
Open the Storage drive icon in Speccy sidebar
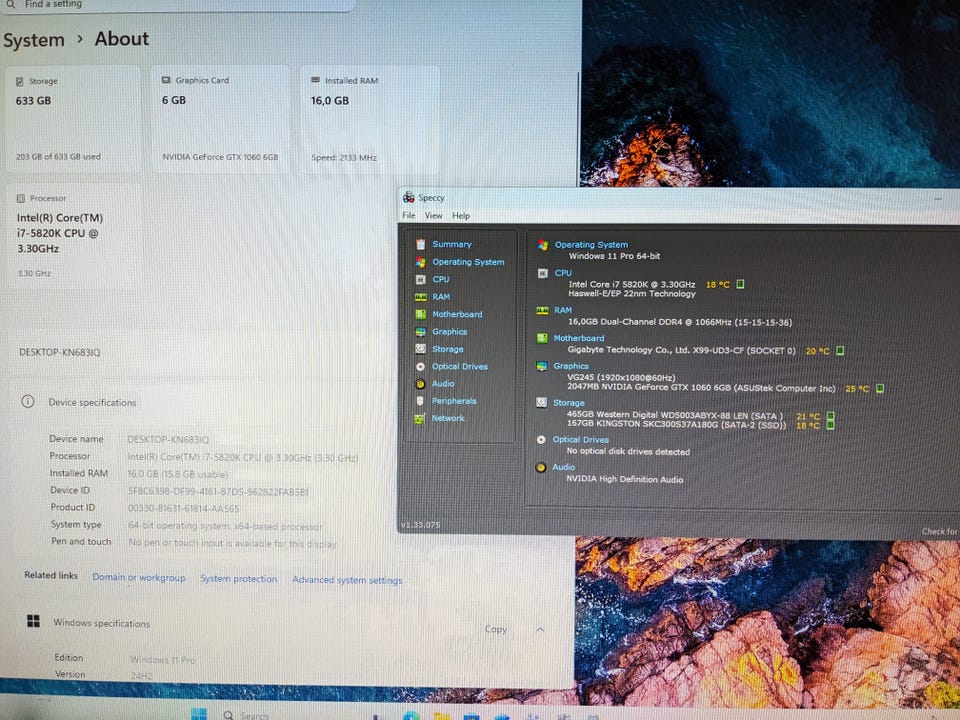[x=421, y=349]
